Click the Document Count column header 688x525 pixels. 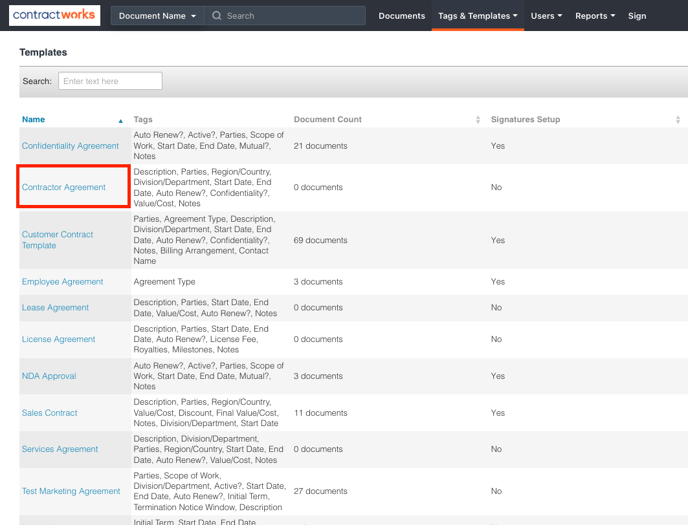point(328,119)
